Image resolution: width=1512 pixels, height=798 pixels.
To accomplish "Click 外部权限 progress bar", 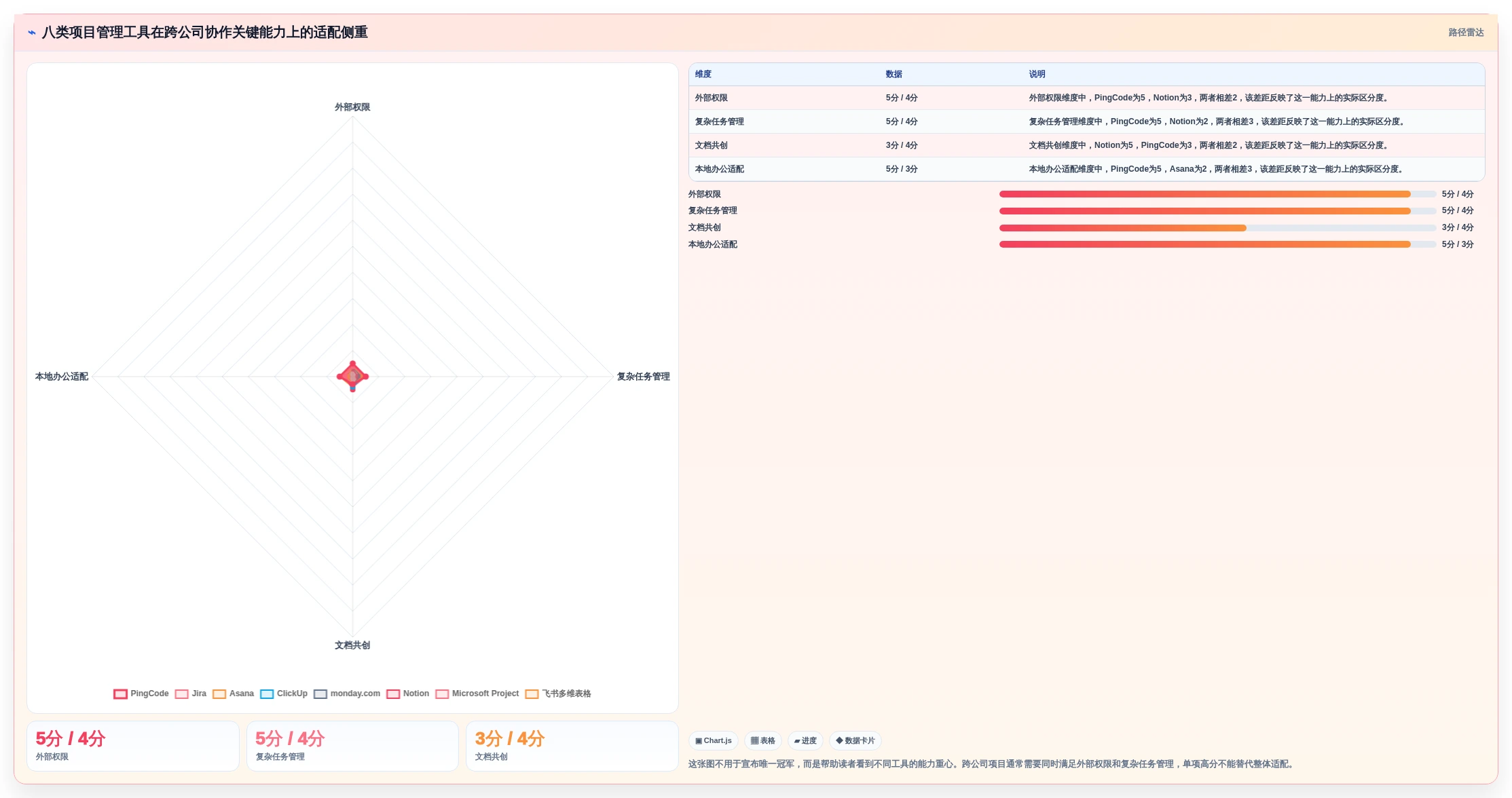I will [1217, 194].
